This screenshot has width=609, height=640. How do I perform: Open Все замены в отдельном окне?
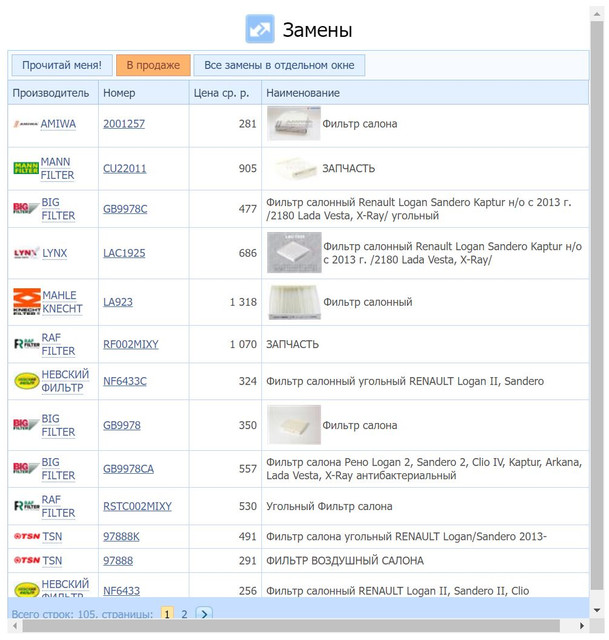(x=279, y=65)
